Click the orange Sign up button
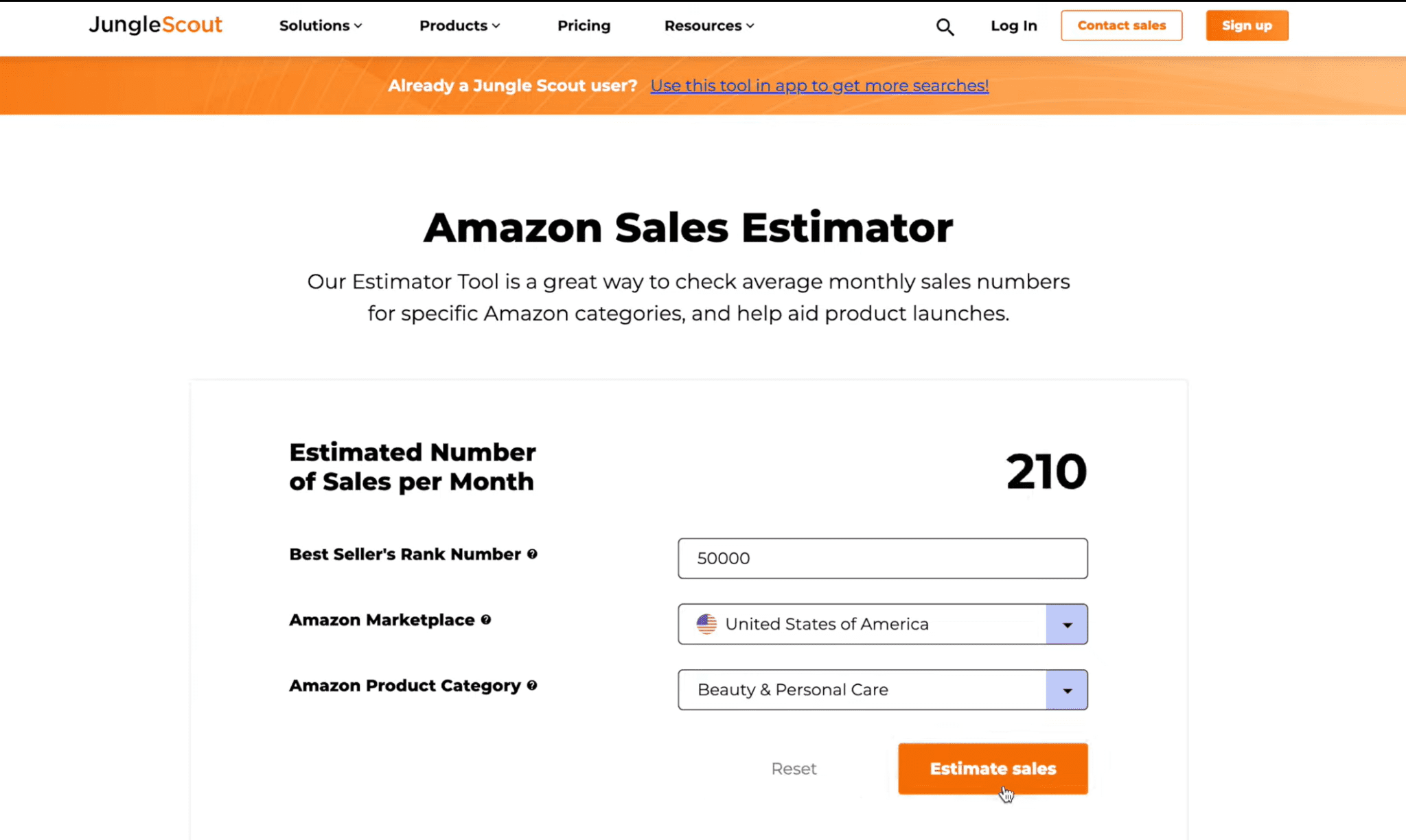 point(1247,25)
